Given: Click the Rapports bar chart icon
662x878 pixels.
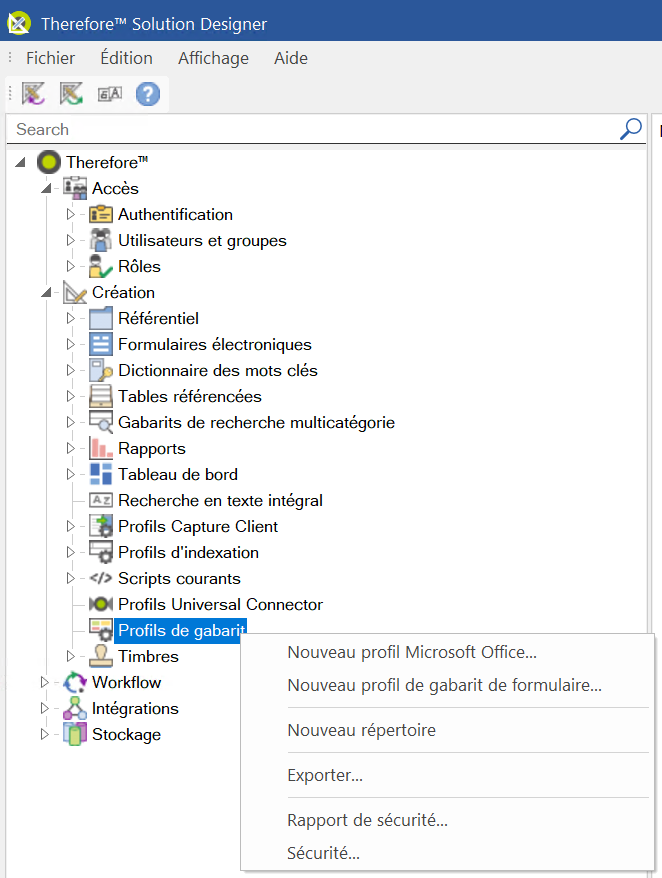Looking at the screenshot, I should point(101,448).
